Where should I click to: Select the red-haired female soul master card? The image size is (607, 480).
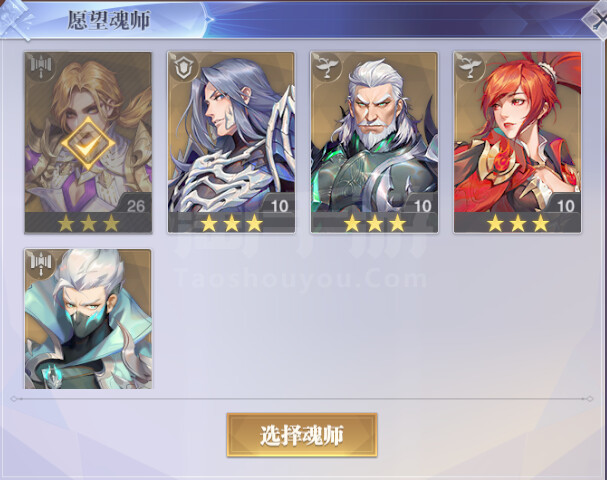[518, 142]
